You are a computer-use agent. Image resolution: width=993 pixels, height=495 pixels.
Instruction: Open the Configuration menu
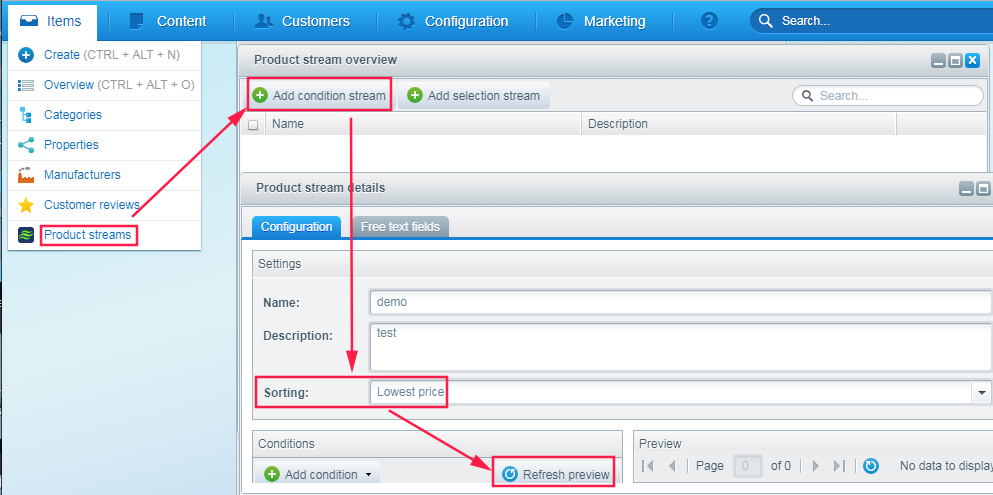tap(453, 21)
